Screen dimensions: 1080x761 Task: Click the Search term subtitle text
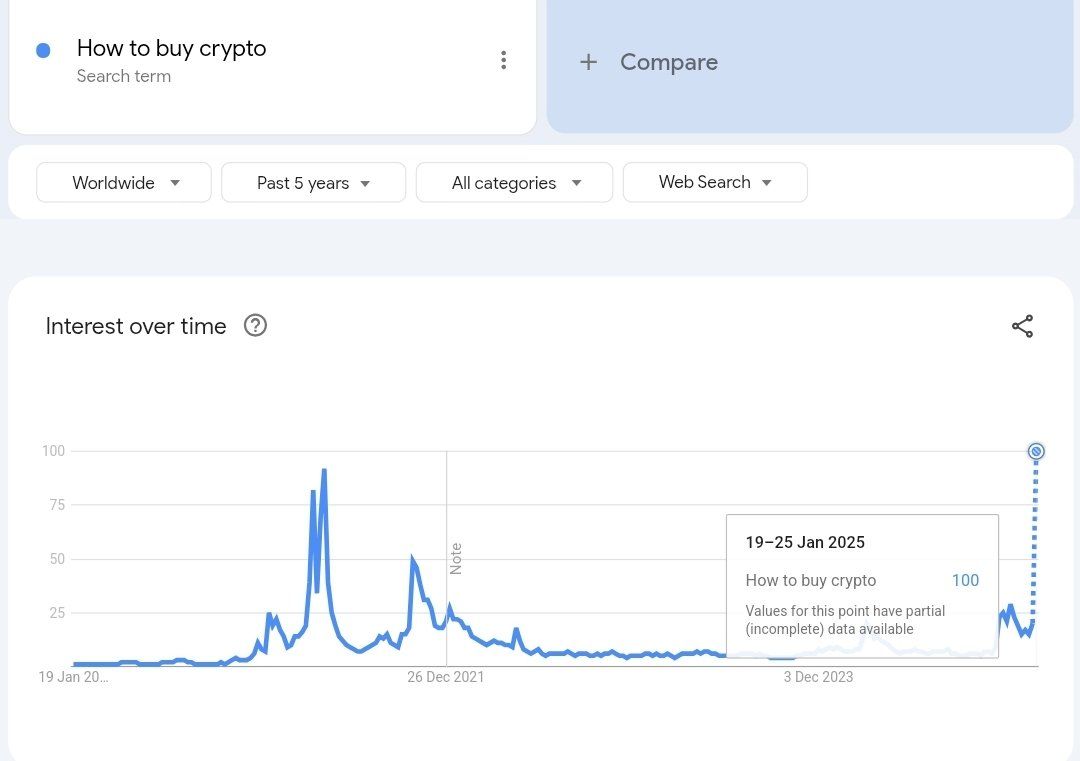[x=123, y=76]
